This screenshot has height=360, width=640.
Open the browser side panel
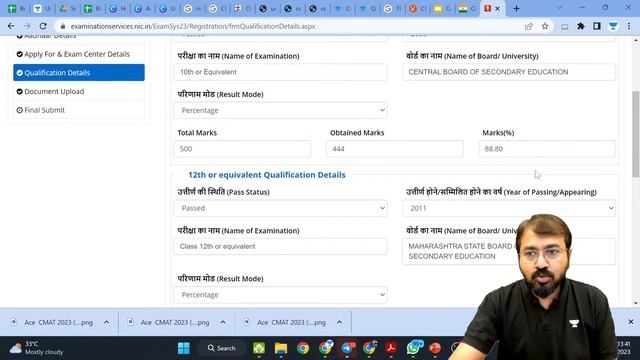[x=597, y=26]
